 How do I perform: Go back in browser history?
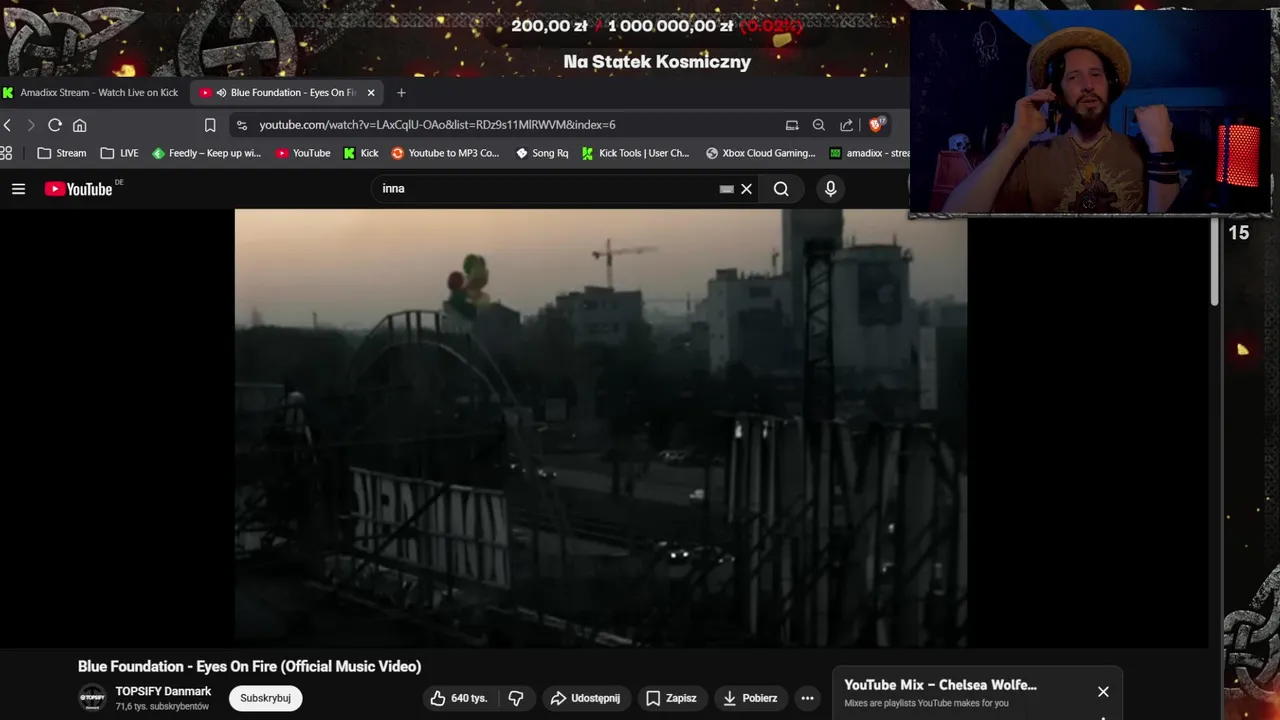(7, 125)
